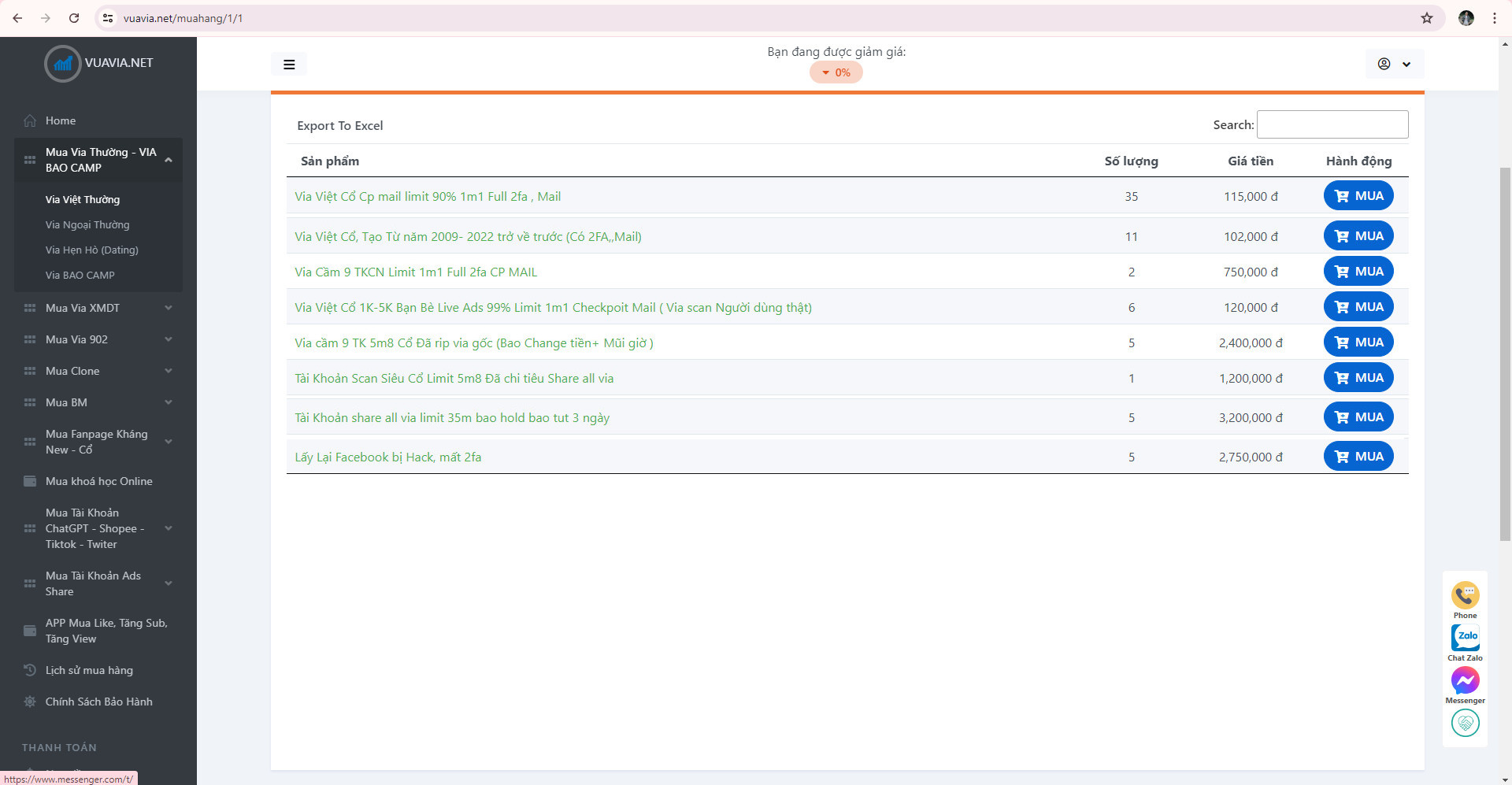Click the 0% discount badge

[836, 72]
